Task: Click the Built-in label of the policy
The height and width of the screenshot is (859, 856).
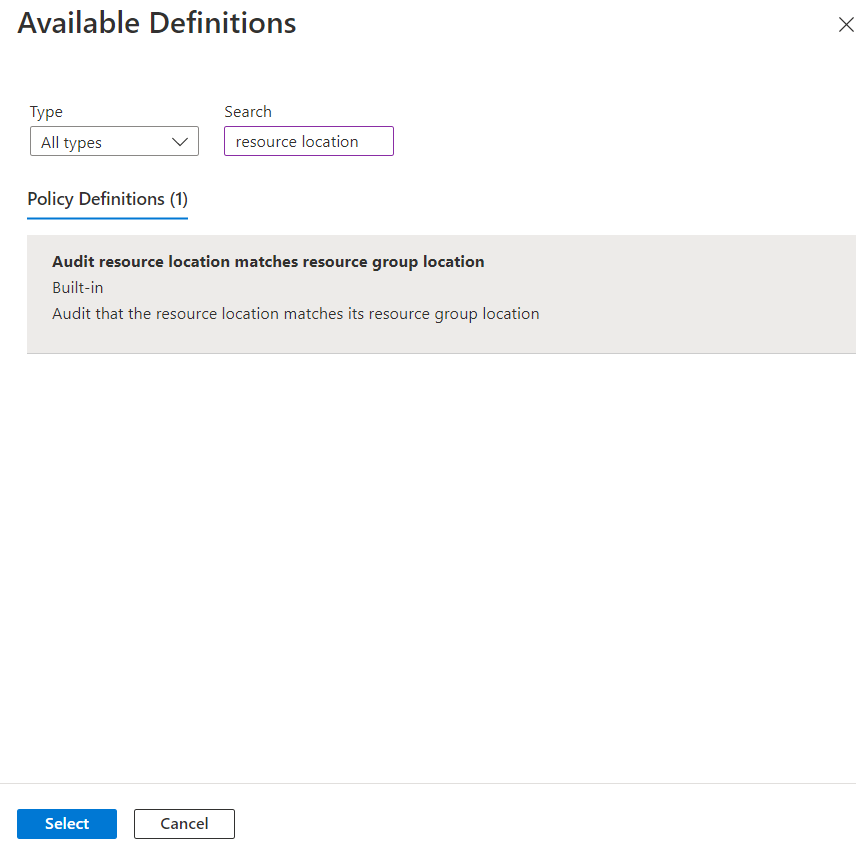Action: pos(78,288)
